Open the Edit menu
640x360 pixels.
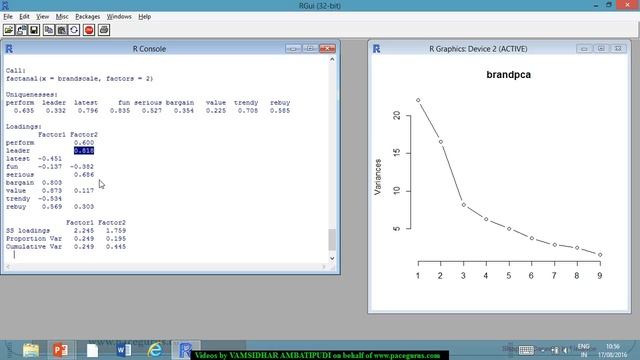click(x=24, y=17)
